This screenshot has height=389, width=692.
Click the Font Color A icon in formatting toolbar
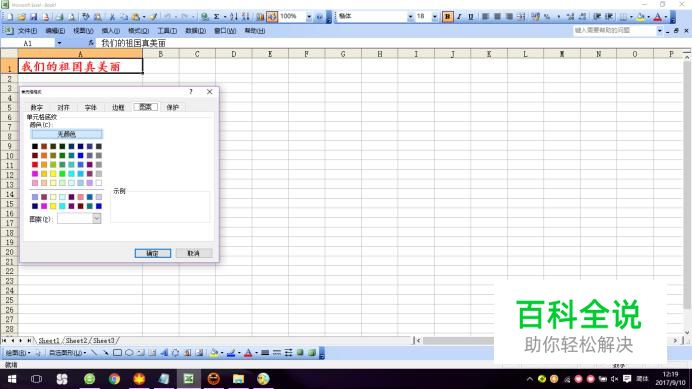[x=658, y=17]
